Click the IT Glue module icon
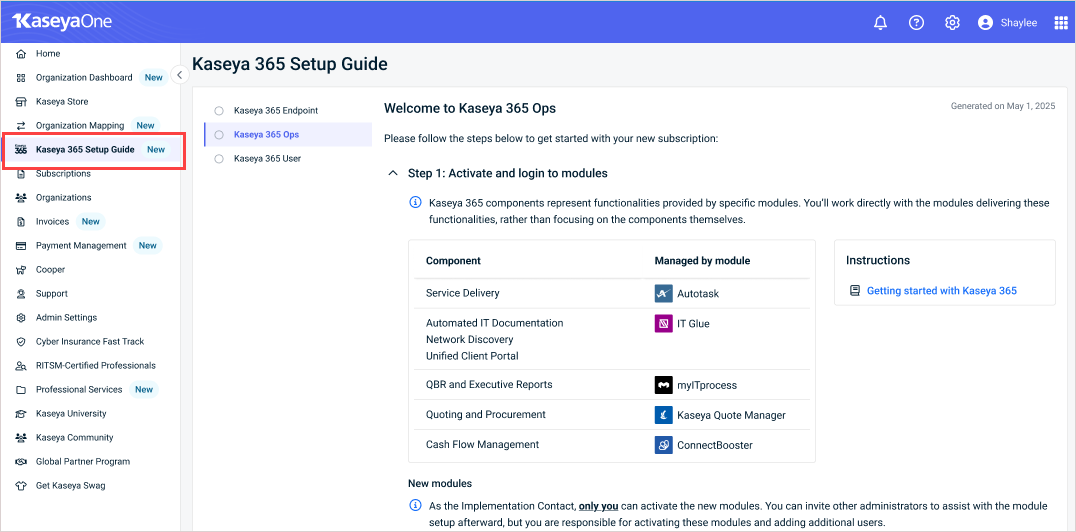The height and width of the screenshot is (532, 1076). pyautogui.click(x=664, y=323)
